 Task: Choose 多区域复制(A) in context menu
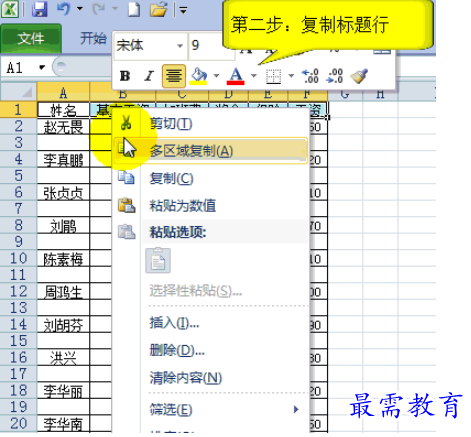(x=211, y=151)
